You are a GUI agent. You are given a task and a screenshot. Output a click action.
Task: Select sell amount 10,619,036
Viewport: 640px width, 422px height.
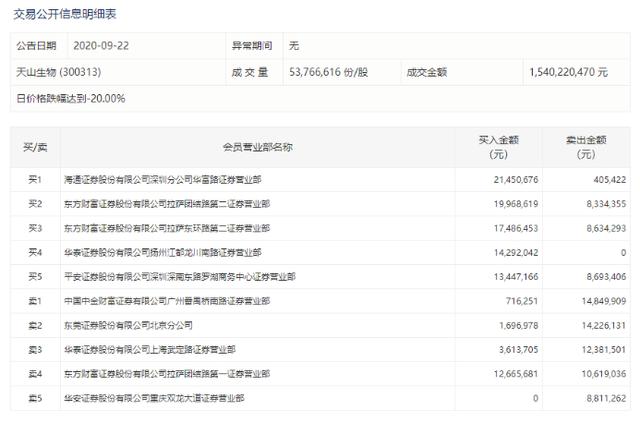click(x=604, y=374)
